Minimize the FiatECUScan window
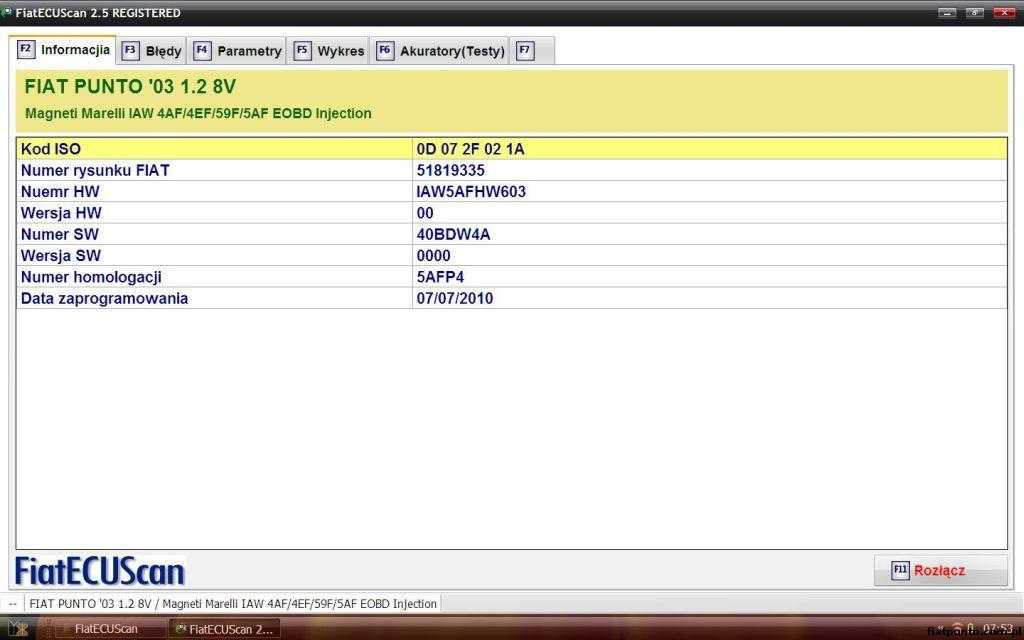The width and height of the screenshot is (1024, 640). pos(947,12)
